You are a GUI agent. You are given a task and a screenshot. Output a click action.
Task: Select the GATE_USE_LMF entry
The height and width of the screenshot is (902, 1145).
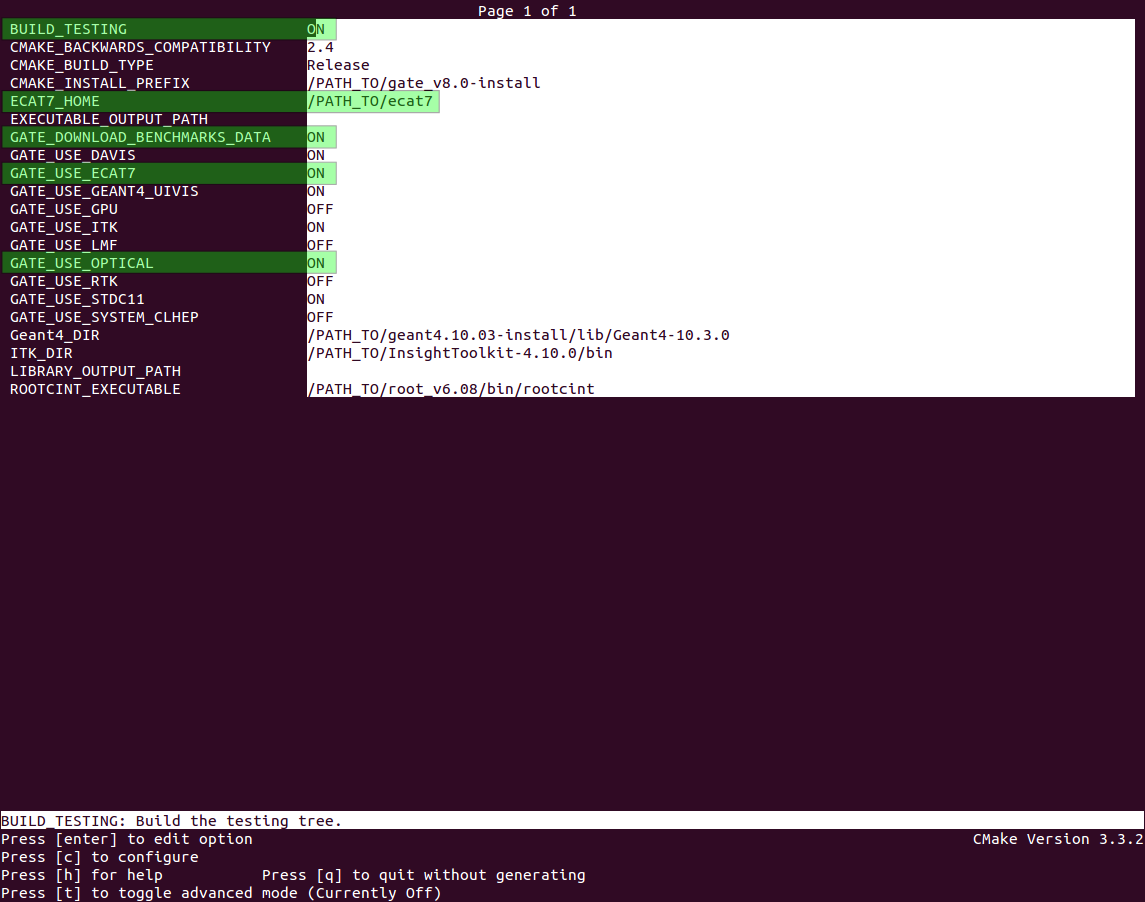pos(64,245)
